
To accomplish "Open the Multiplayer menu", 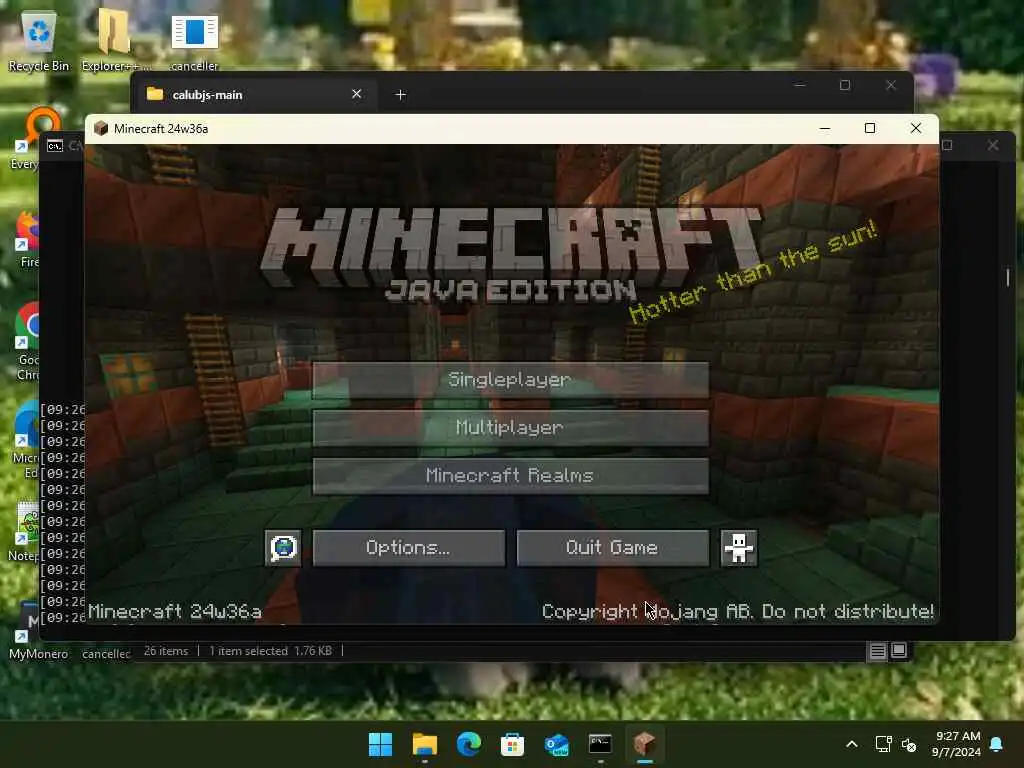I will 510,428.
